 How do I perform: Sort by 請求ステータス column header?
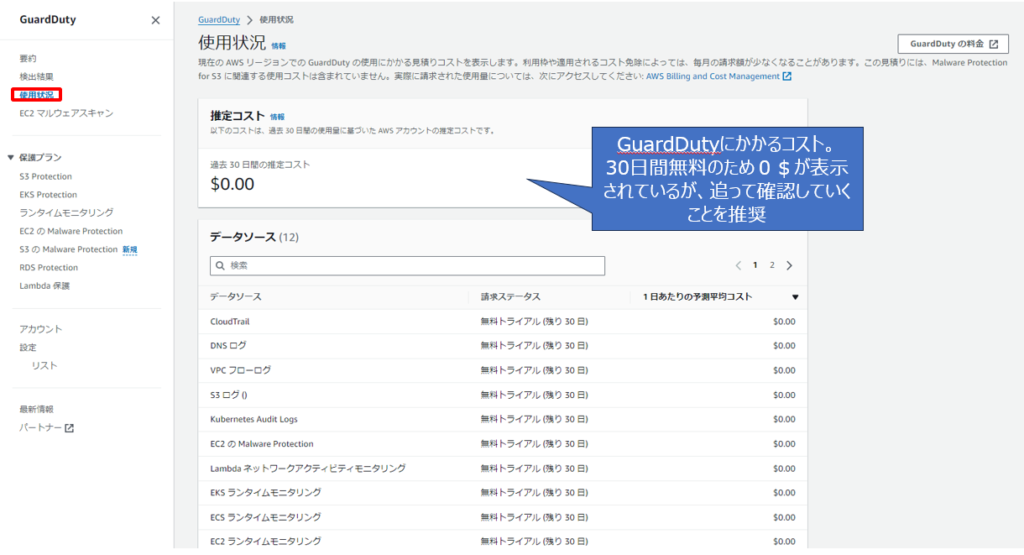511,296
